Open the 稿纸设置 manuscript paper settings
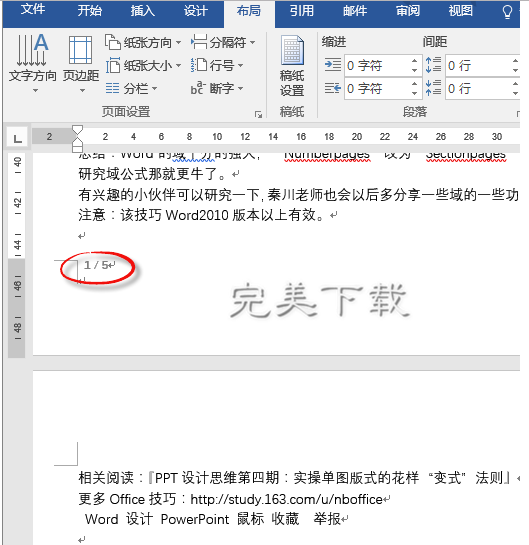 [x=292, y=66]
